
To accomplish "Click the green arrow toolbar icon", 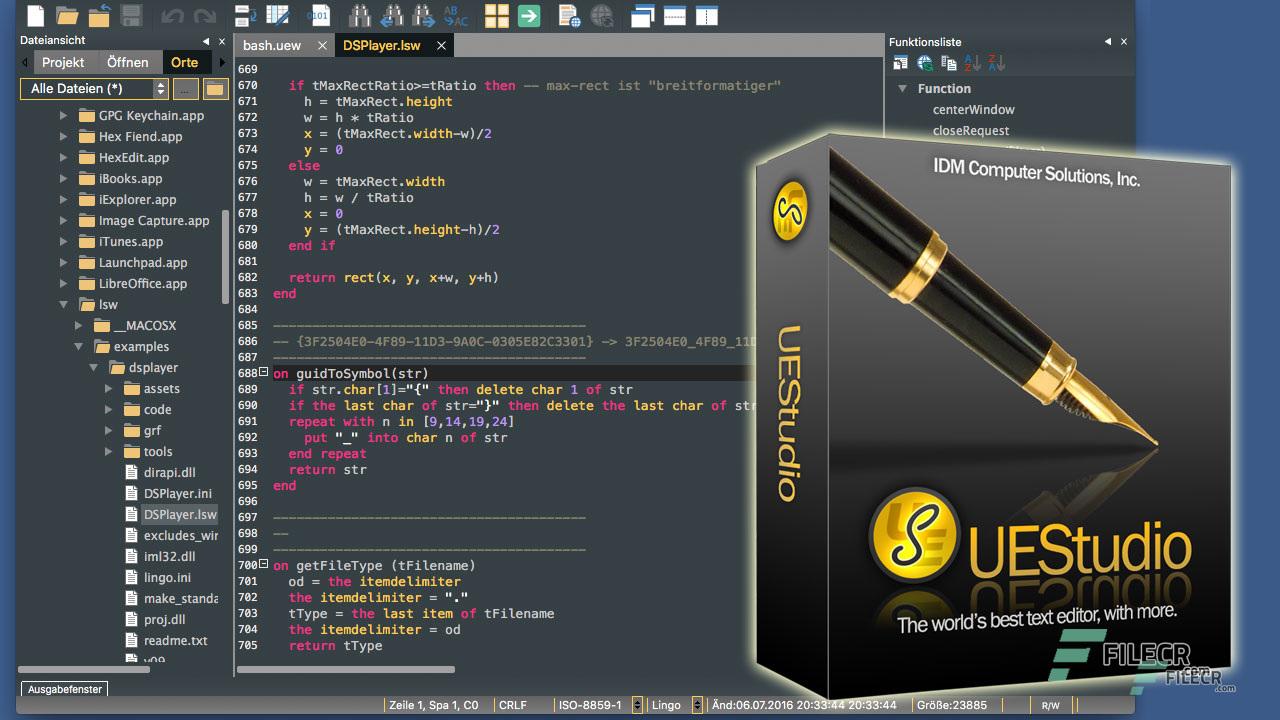I will coord(529,15).
